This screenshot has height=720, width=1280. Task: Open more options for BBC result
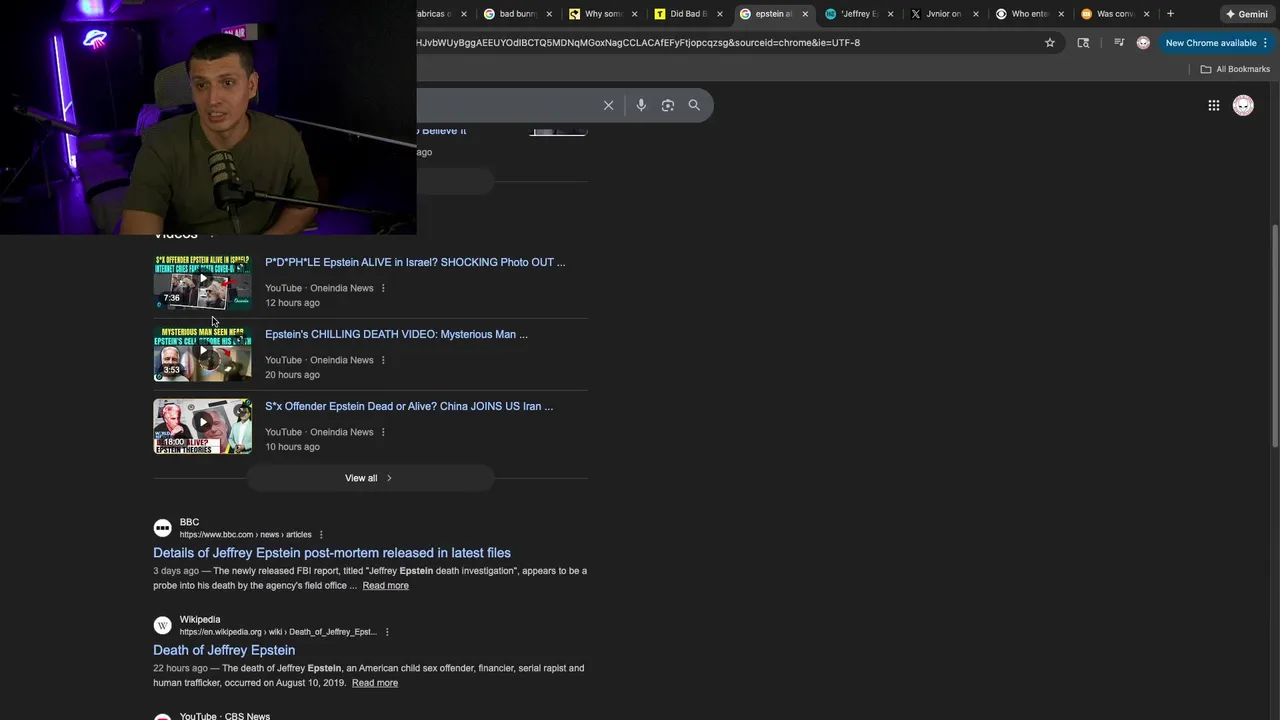[x=321, y=535]
